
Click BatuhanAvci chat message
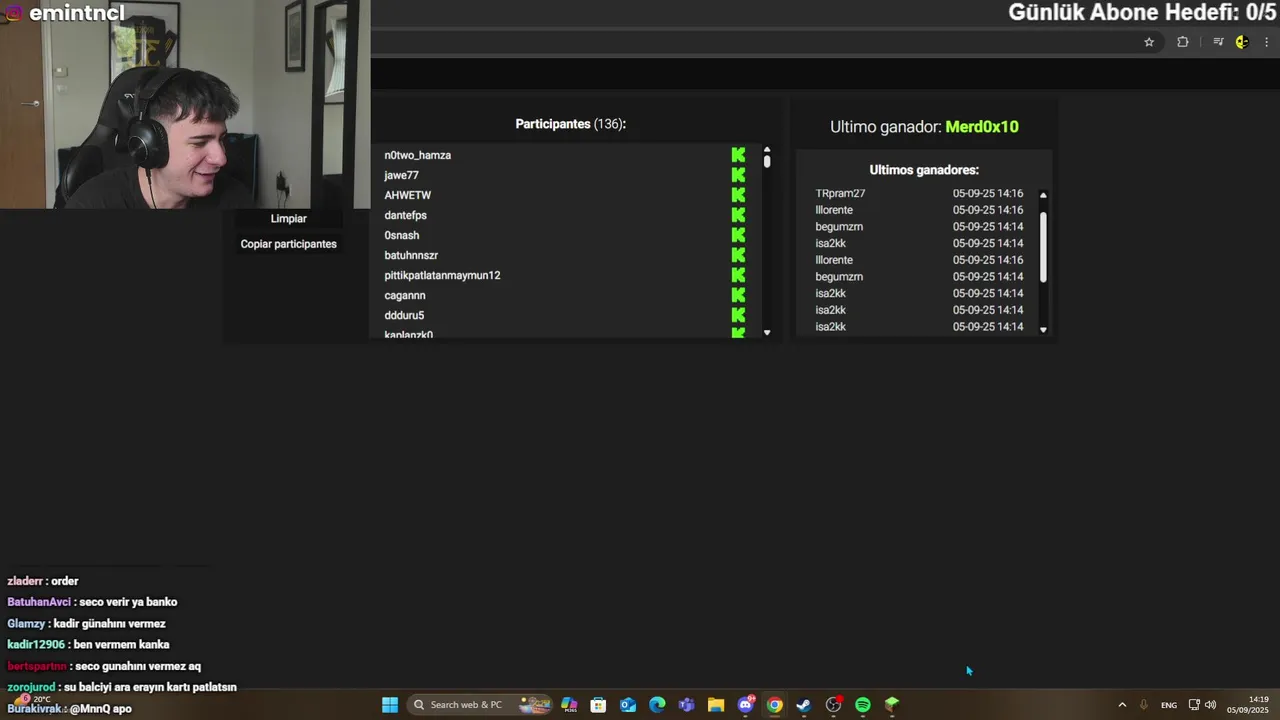pyautogui.click(x=92, y=602)
